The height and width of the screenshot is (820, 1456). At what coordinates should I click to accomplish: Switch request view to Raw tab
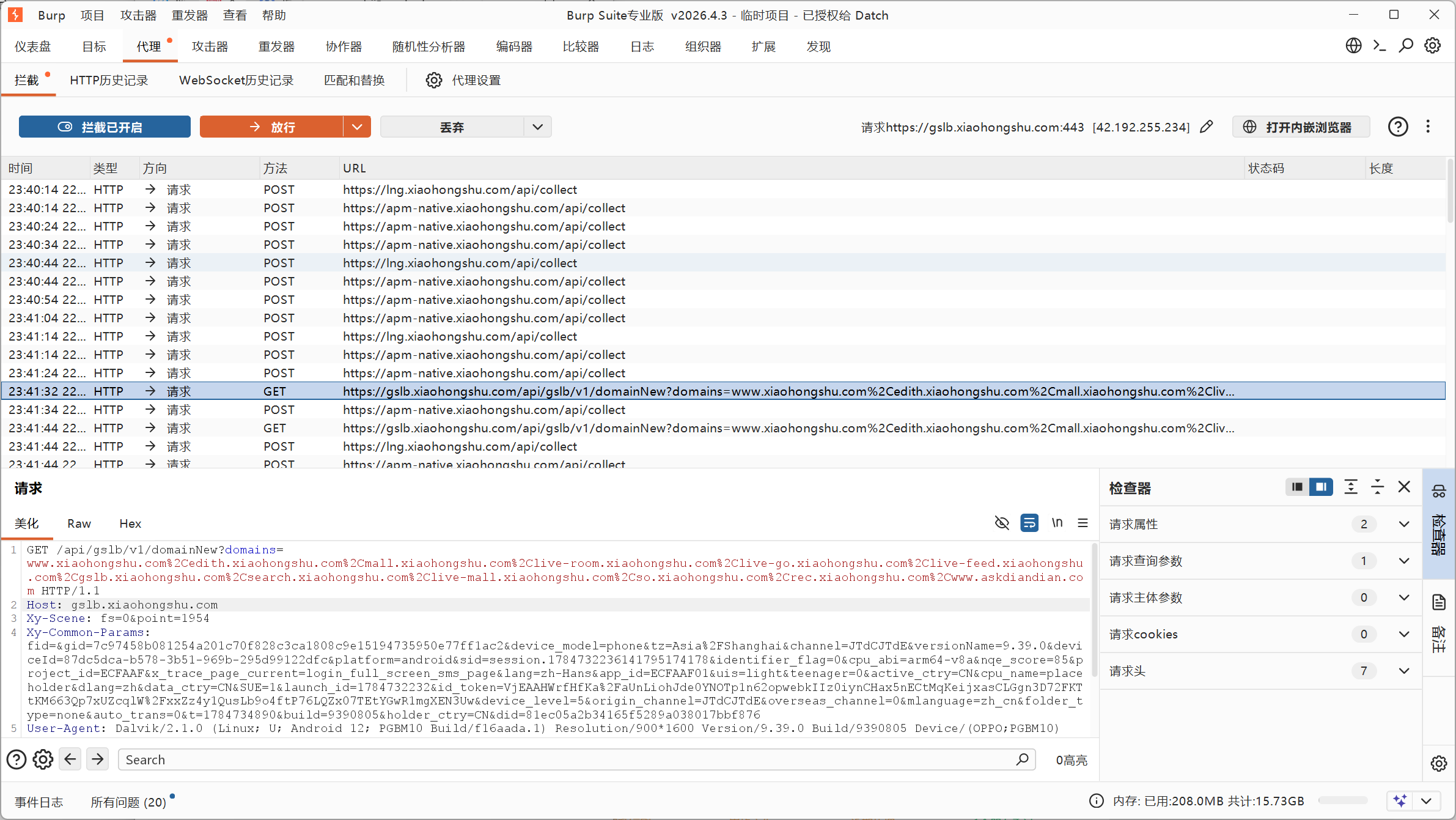click(79, 523)
